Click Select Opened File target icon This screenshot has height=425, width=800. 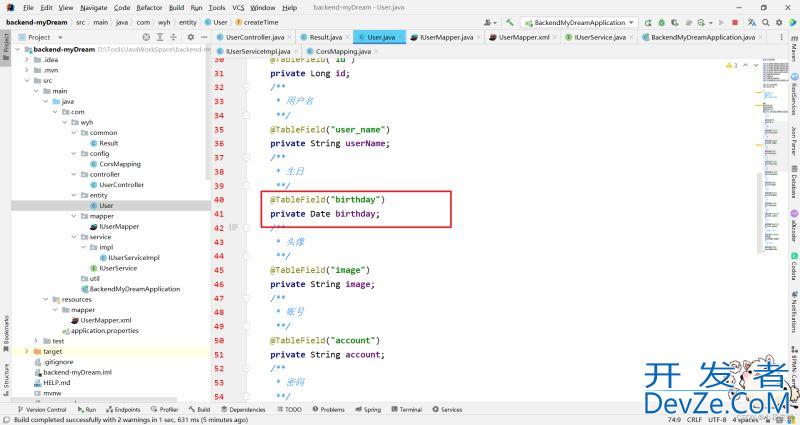pyautogui.click(x=146, y=37)
